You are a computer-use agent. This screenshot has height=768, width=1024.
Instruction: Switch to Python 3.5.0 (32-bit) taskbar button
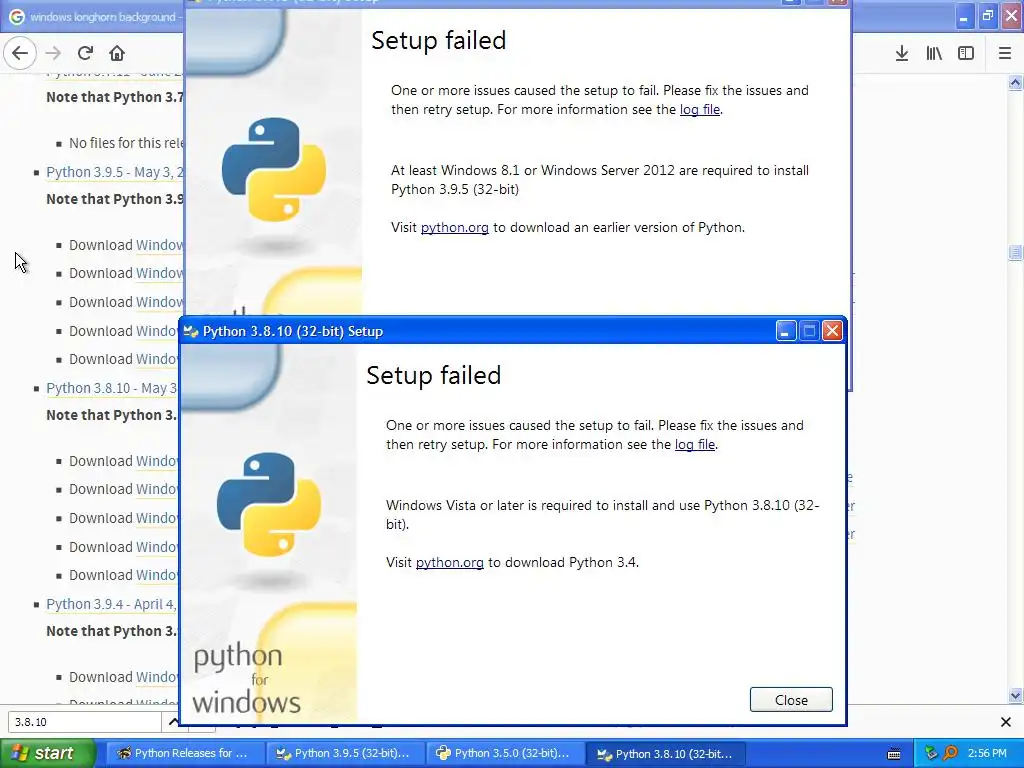tap(504, 753)
